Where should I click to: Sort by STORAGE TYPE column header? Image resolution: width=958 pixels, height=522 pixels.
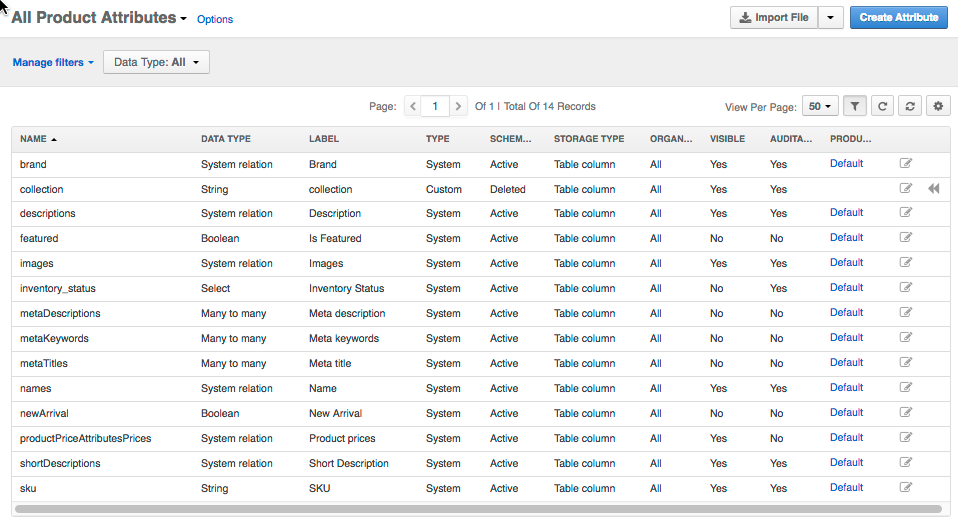589,139
